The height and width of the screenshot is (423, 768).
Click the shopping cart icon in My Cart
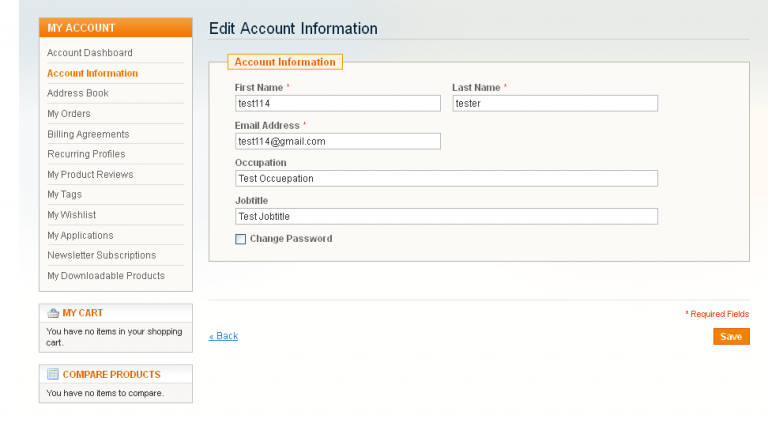point(53,313)
